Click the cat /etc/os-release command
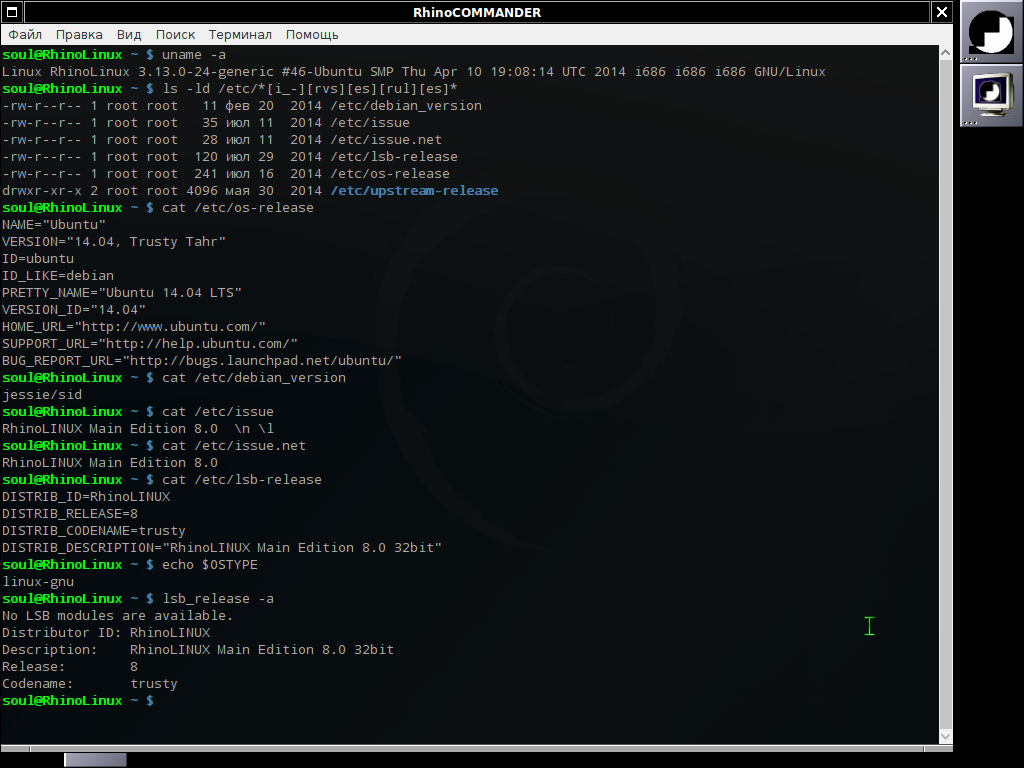The image size is (1024, 768). 238,208
